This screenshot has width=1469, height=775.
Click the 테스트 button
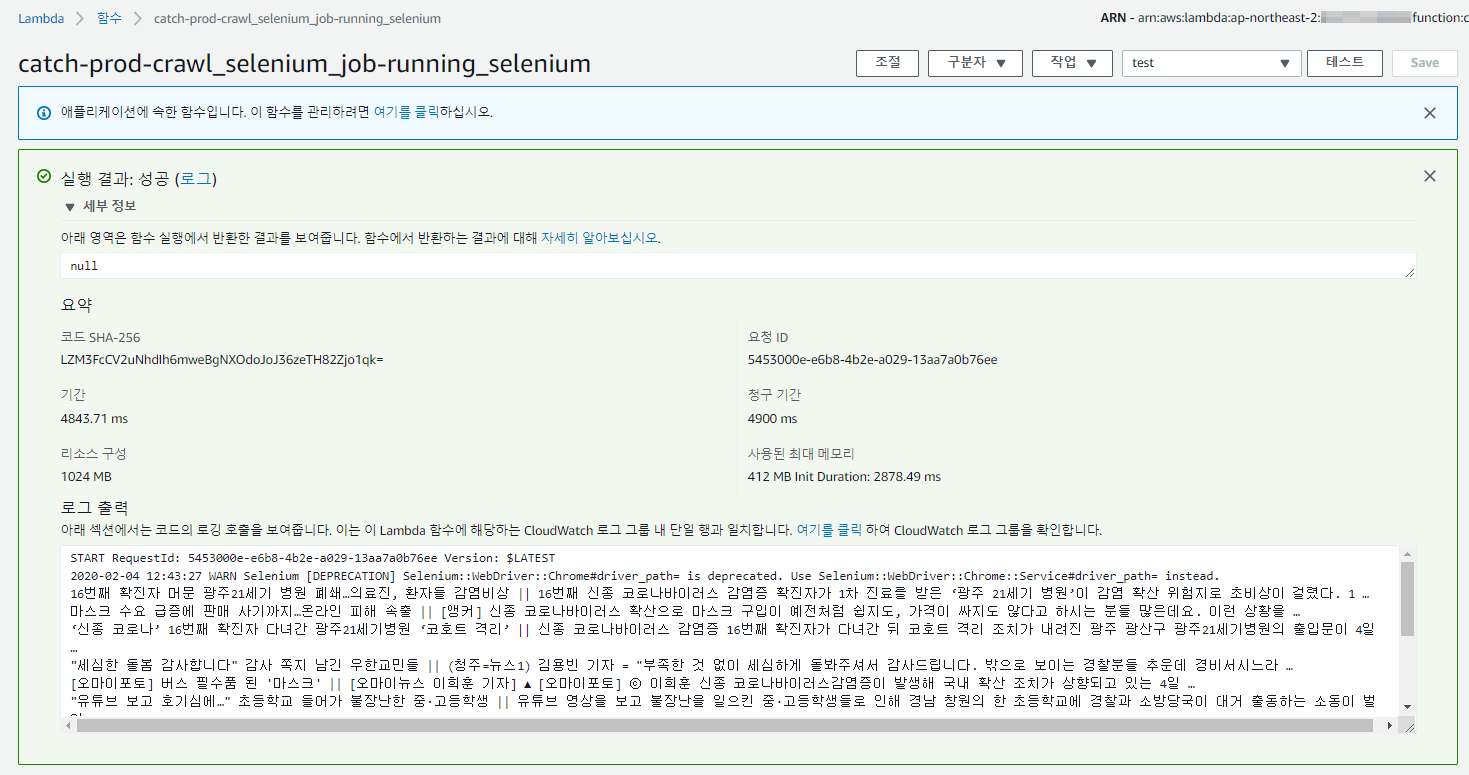1344,63
